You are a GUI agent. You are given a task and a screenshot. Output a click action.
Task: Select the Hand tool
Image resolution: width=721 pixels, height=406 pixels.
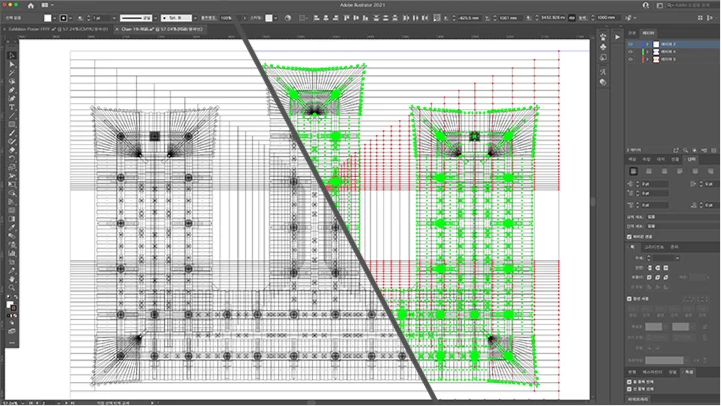[x=12, y=279]
